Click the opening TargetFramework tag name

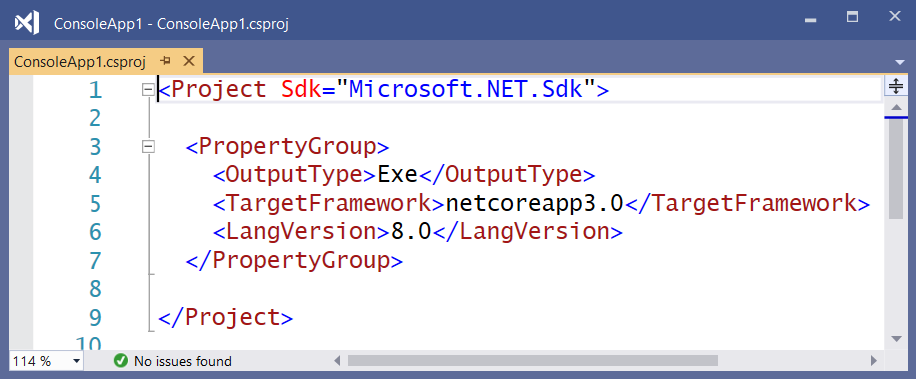pyautogui.click(x=328, y=203)
